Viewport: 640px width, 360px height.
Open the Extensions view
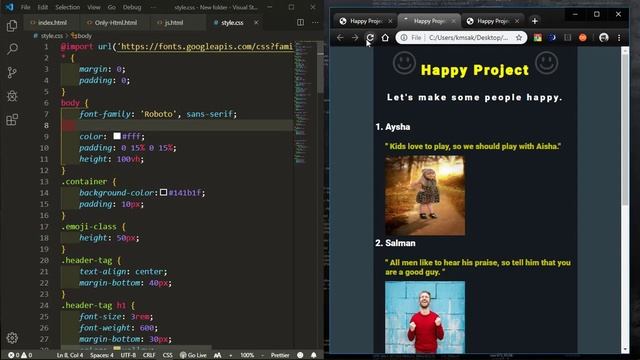click(12, 120)
